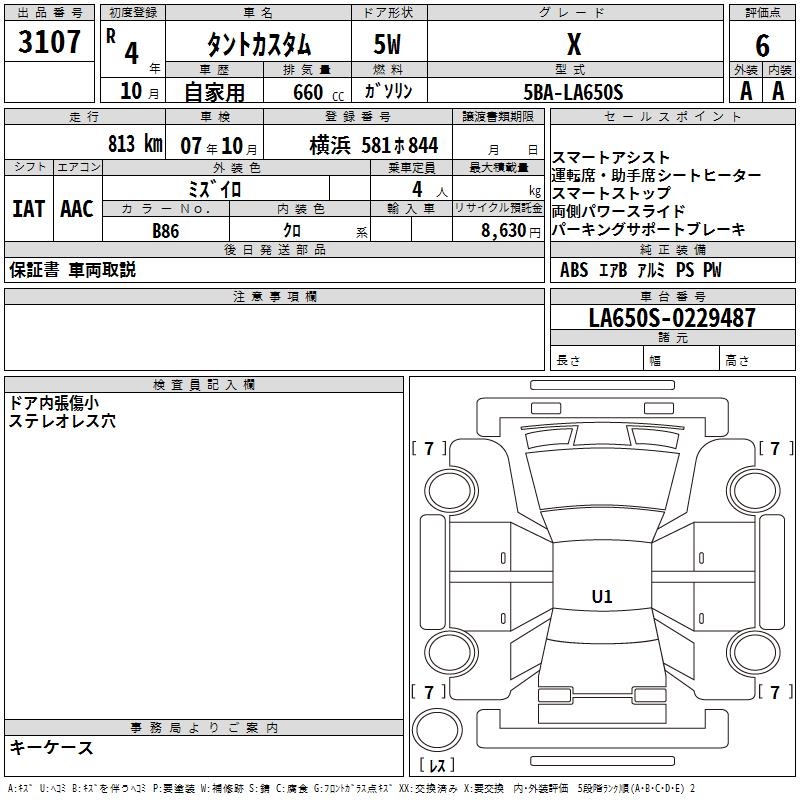Select registration number 横浜 581ホ844
800x800 pixels.
373,144
